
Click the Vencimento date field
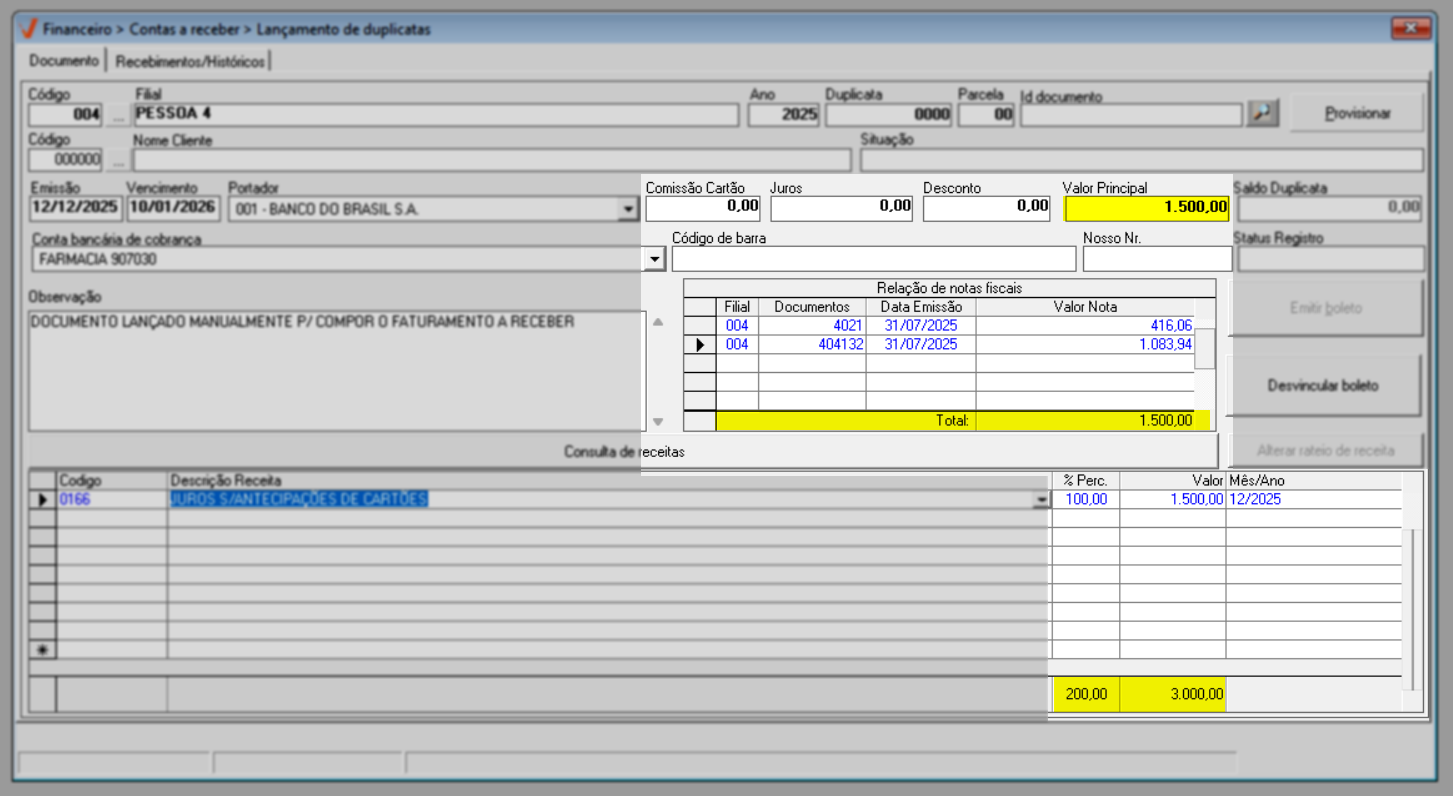click(173, 208)
